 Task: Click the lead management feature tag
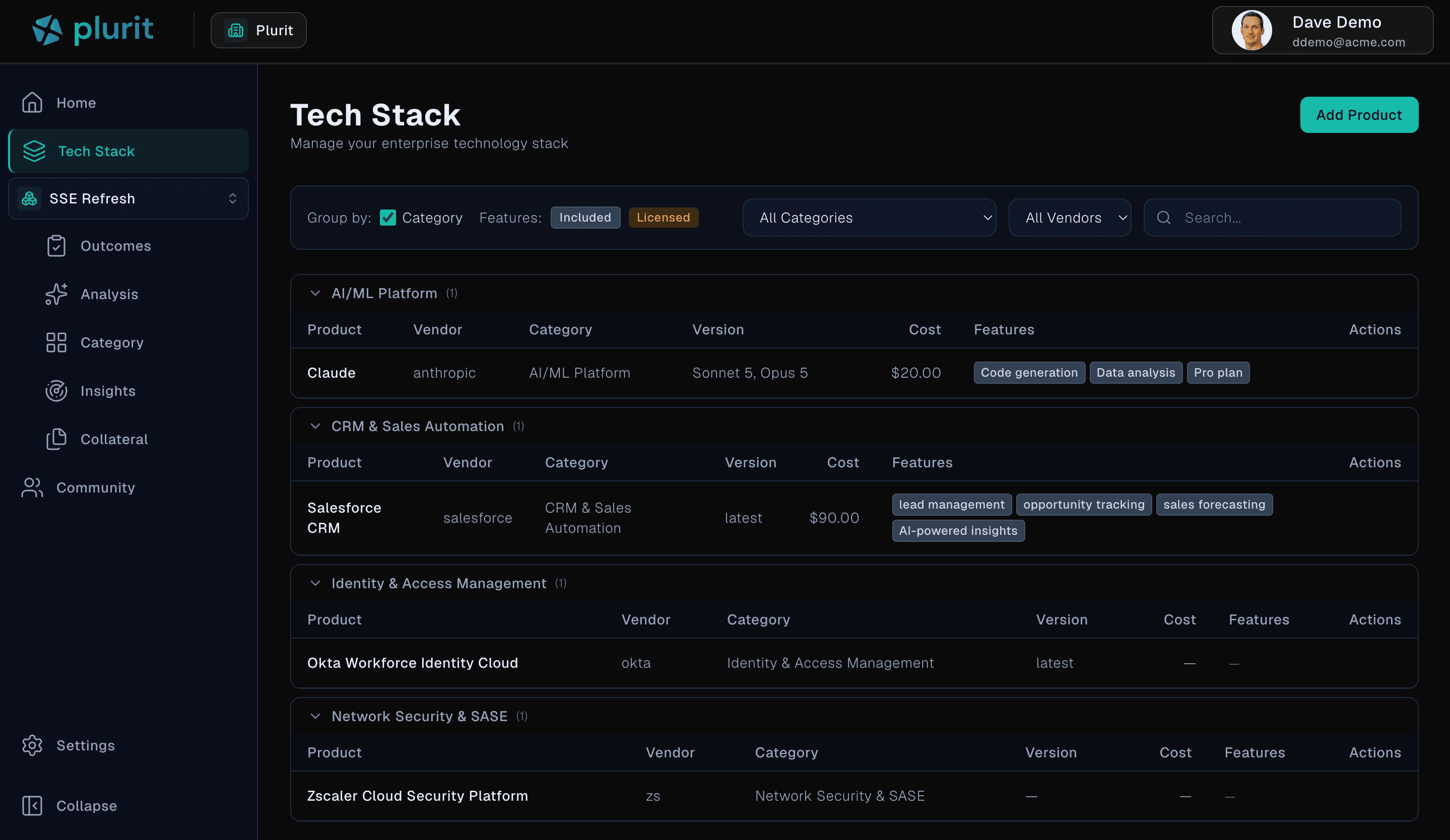click(952, 505)
